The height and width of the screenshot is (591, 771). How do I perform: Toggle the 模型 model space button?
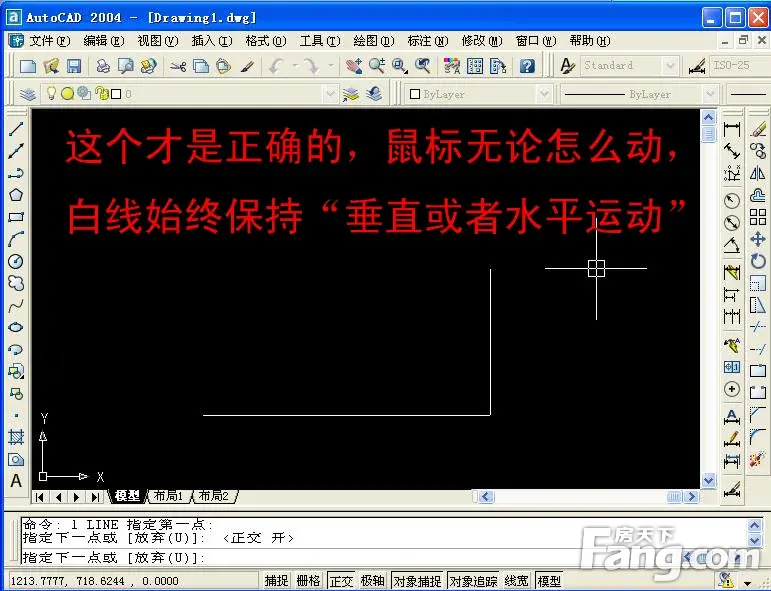pos(549,581)
